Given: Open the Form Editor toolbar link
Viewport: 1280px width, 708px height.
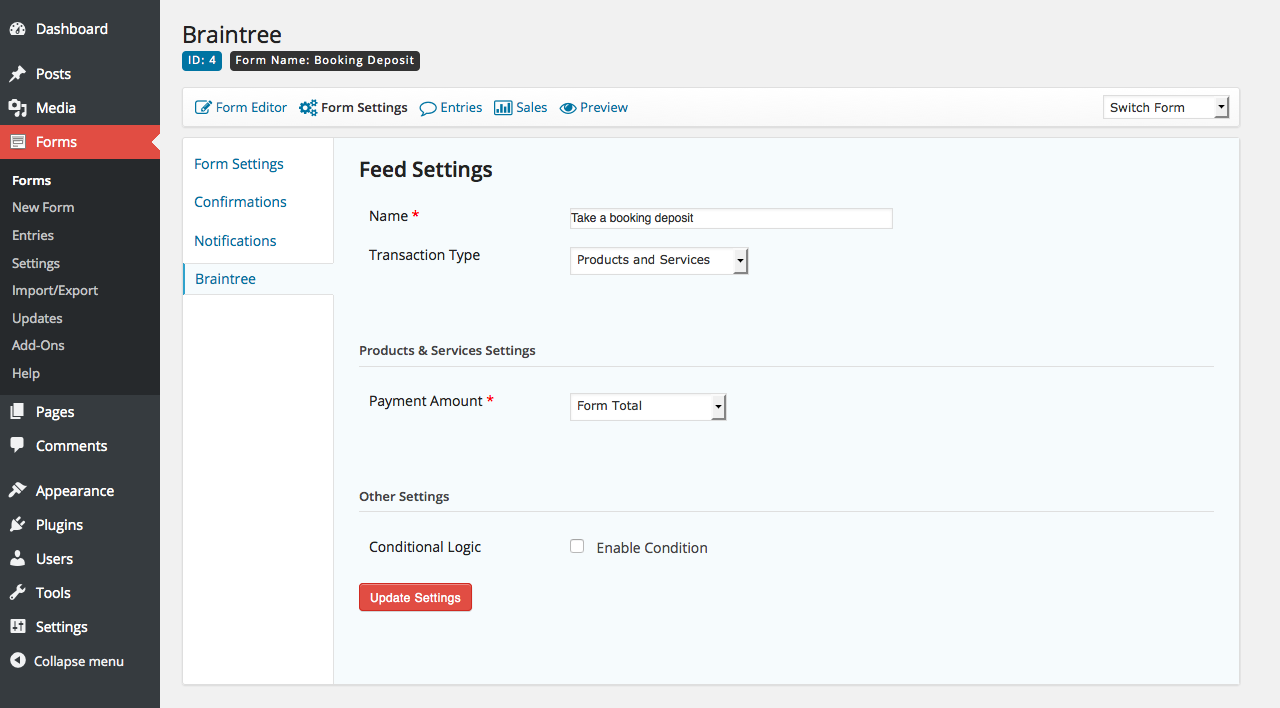Looking at the screenshot, I should tap(241, 107).
